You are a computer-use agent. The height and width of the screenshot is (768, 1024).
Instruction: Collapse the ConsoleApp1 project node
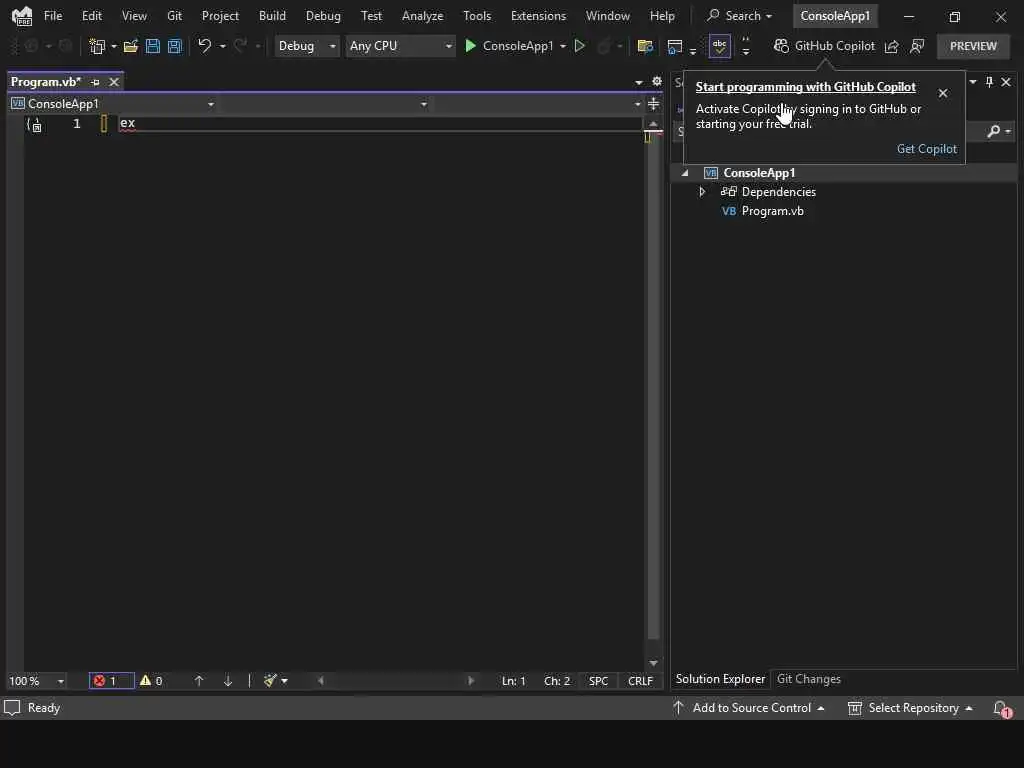click(x=685, y=173)
